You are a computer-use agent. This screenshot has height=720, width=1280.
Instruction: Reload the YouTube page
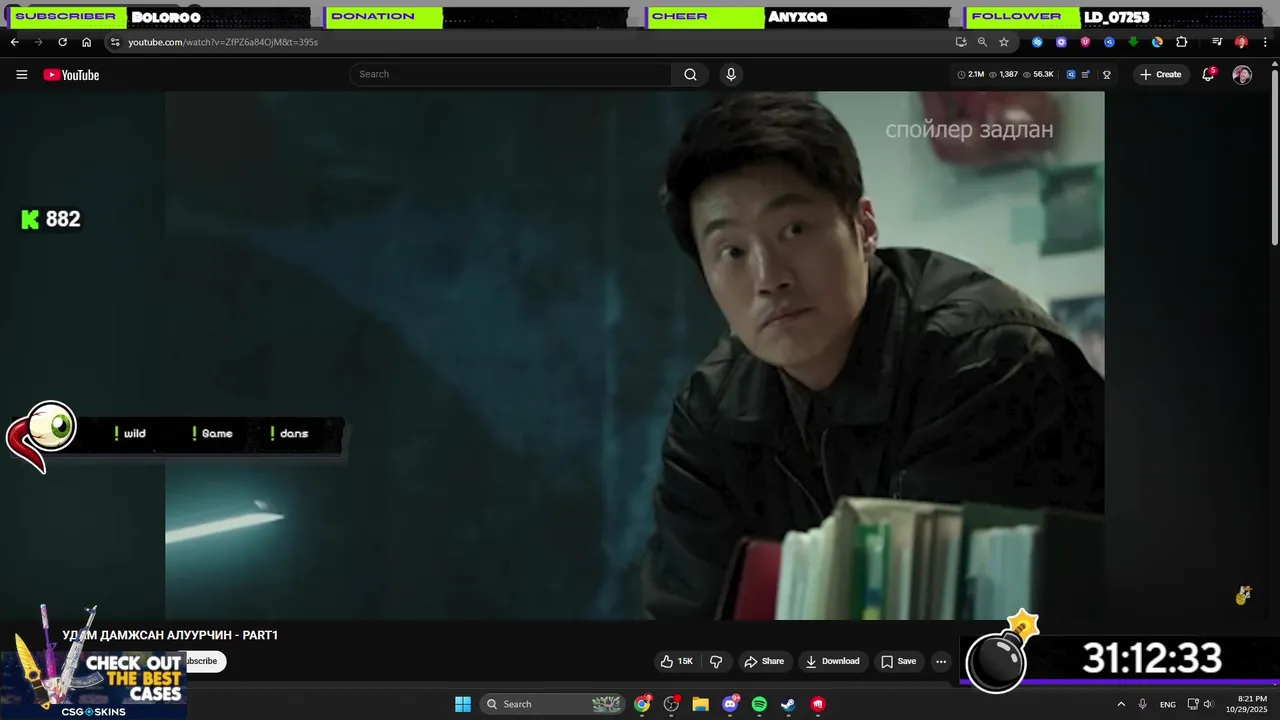62,42
